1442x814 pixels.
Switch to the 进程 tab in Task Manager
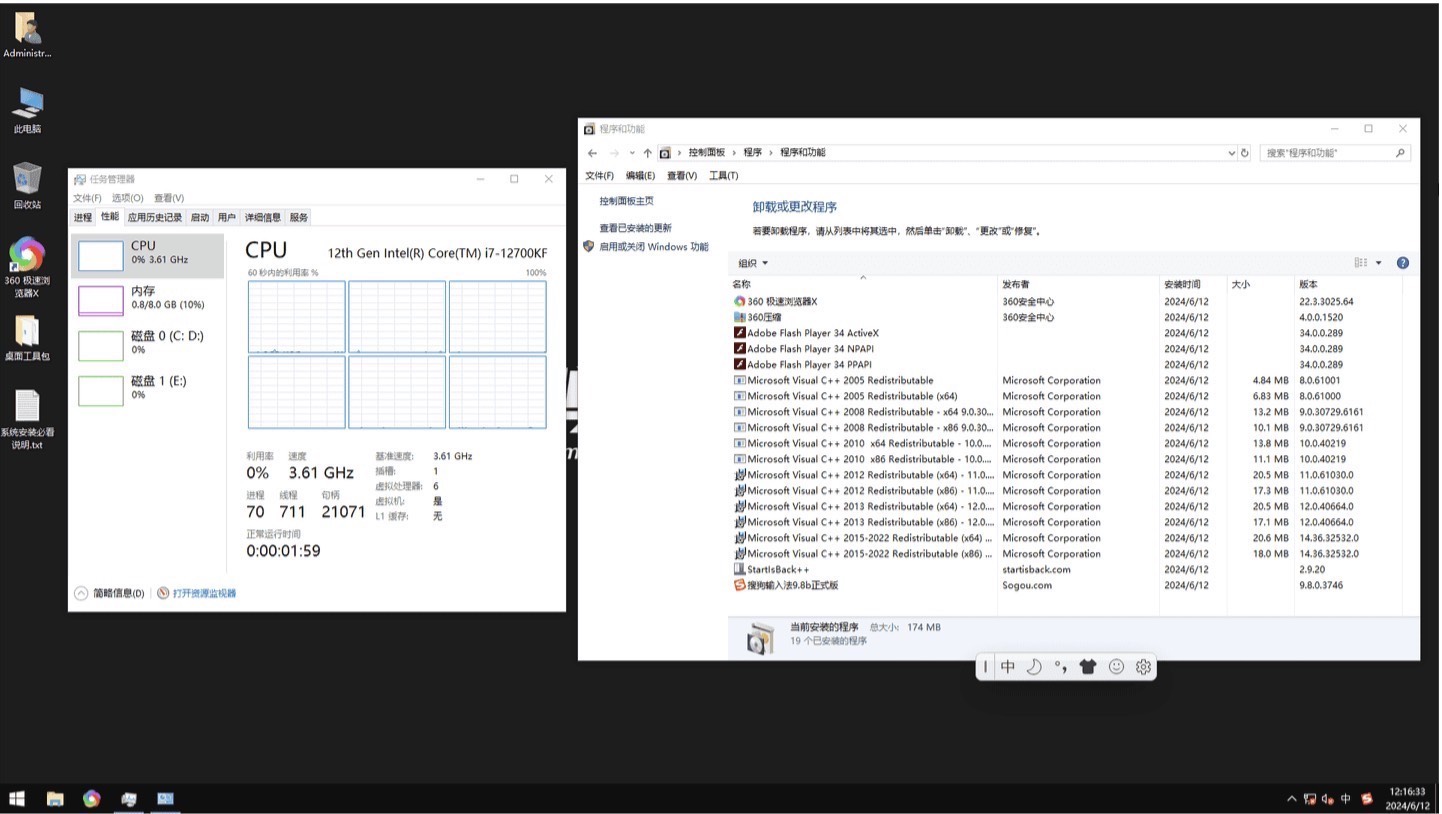(82, 217)
